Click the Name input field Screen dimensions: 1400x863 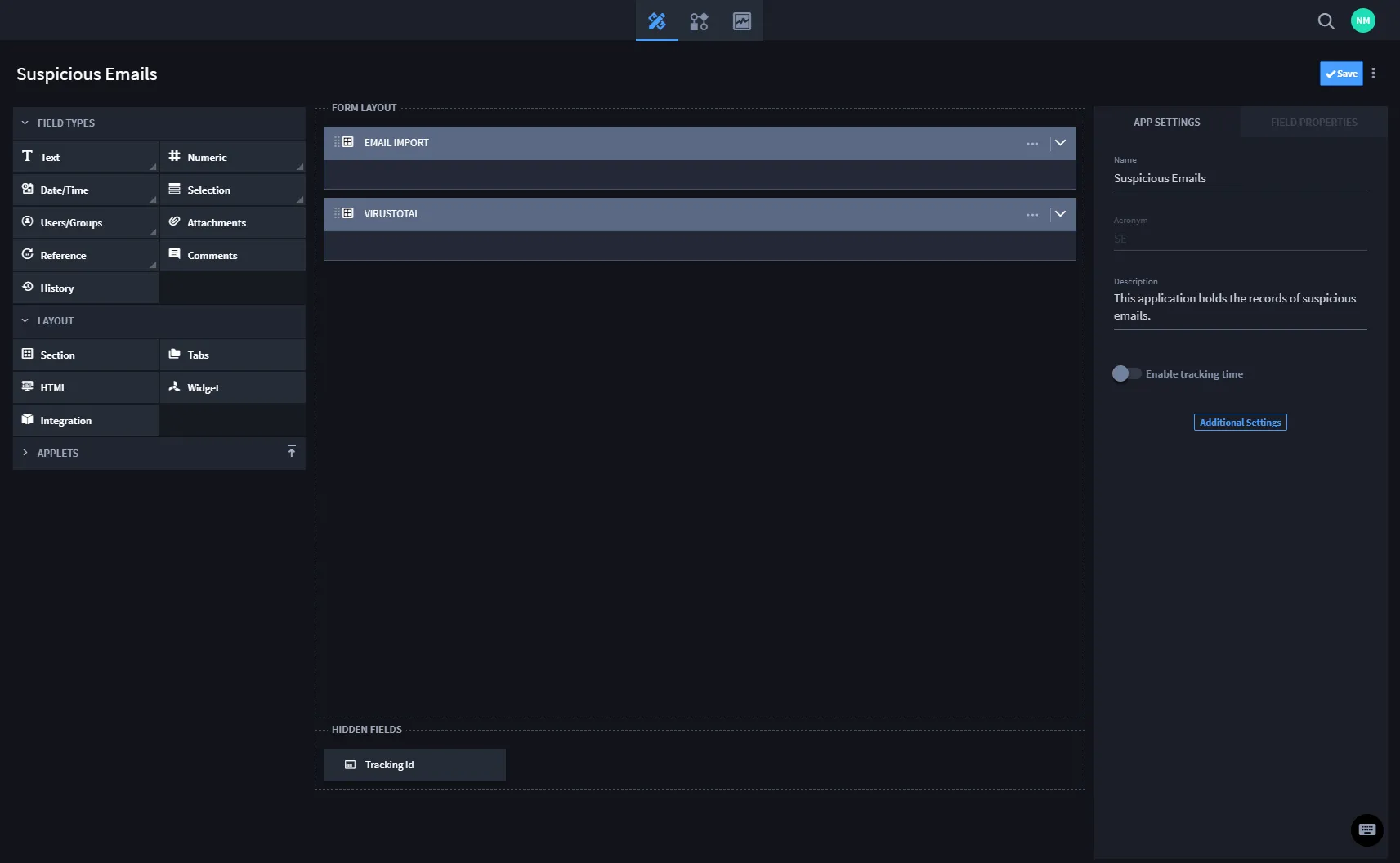pos(1240,178)
